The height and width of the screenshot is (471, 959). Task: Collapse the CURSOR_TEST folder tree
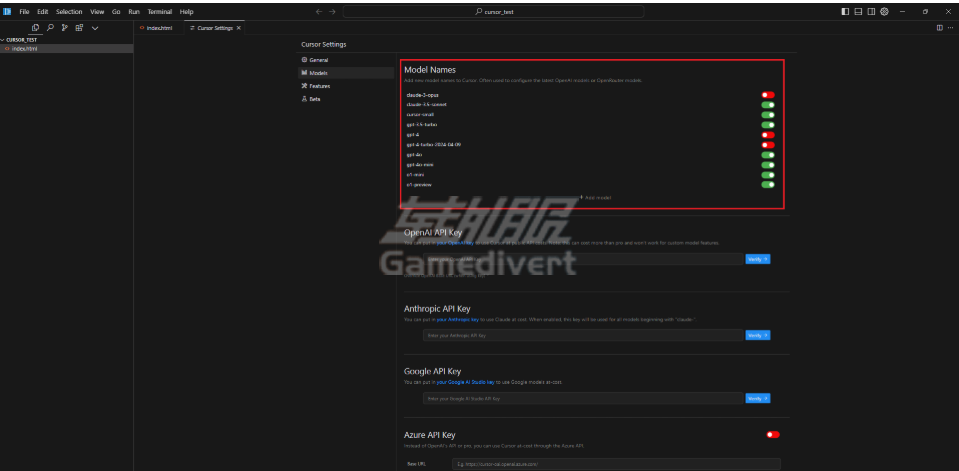pyautogui.click(x=22, y=39)
